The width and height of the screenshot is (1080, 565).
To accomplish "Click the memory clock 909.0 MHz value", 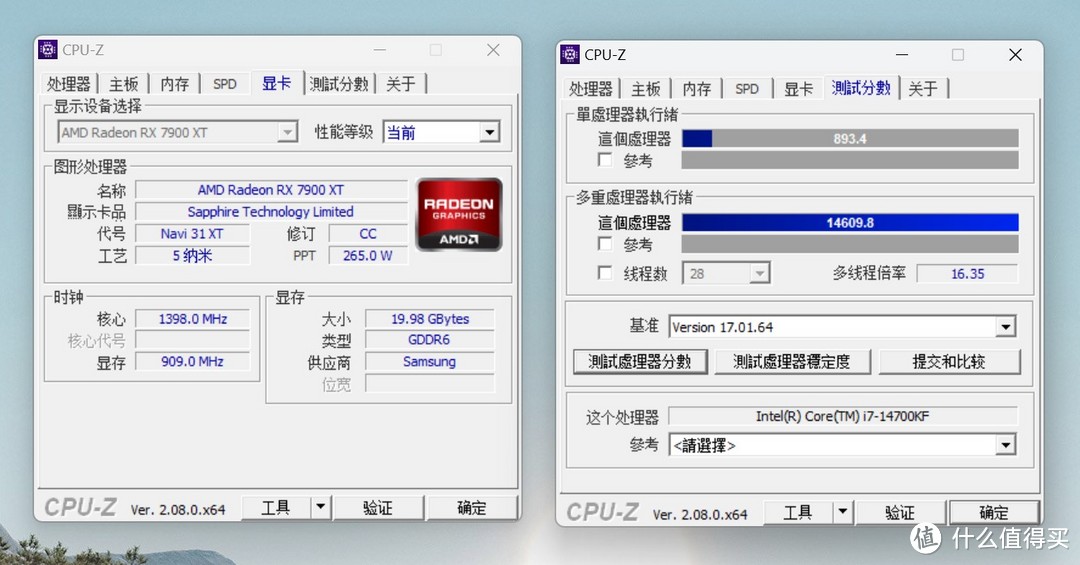I will 193,361.
